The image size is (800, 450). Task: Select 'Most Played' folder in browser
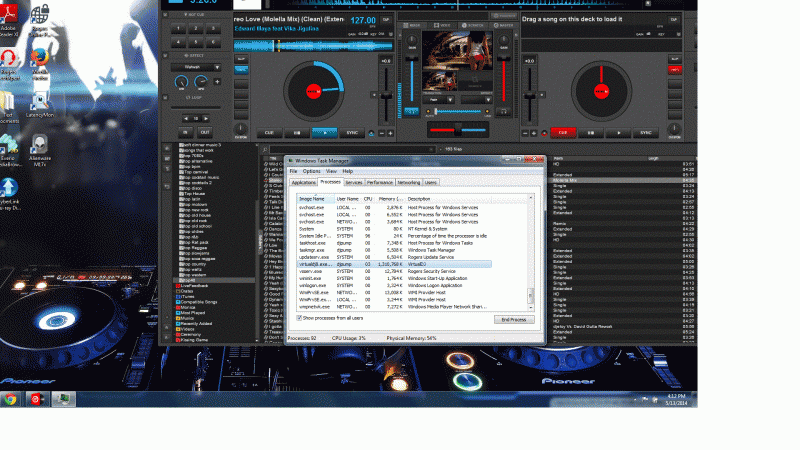tap(190, 313)
